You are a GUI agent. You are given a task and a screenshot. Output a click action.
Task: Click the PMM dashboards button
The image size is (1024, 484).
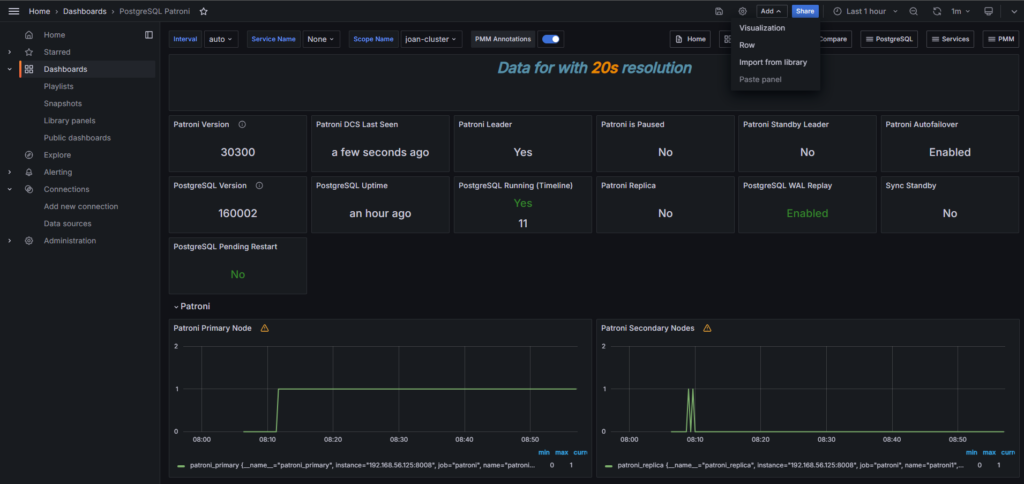1000,39
